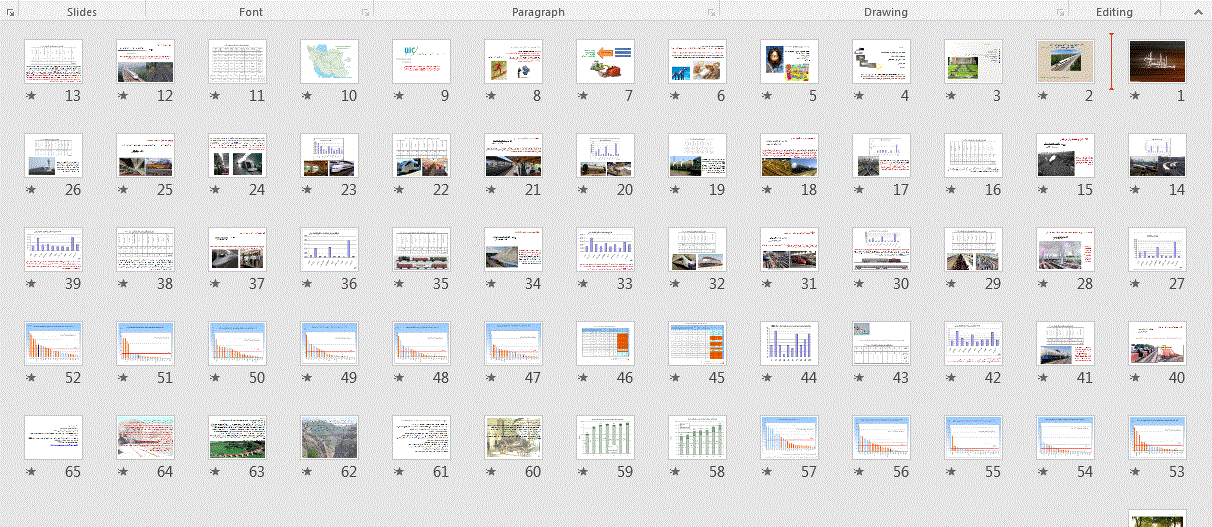
Task: Select slide 1 thumbnail
Action: 1157,61
